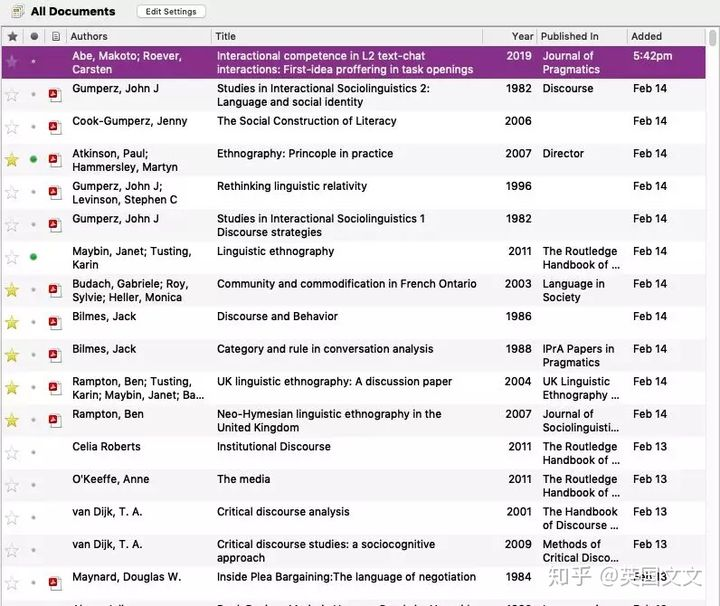Image resolution: width=720 pixels, height=606 pixels.
Task: Sort by the favorites star column header
Action: [x=13, y=36]
